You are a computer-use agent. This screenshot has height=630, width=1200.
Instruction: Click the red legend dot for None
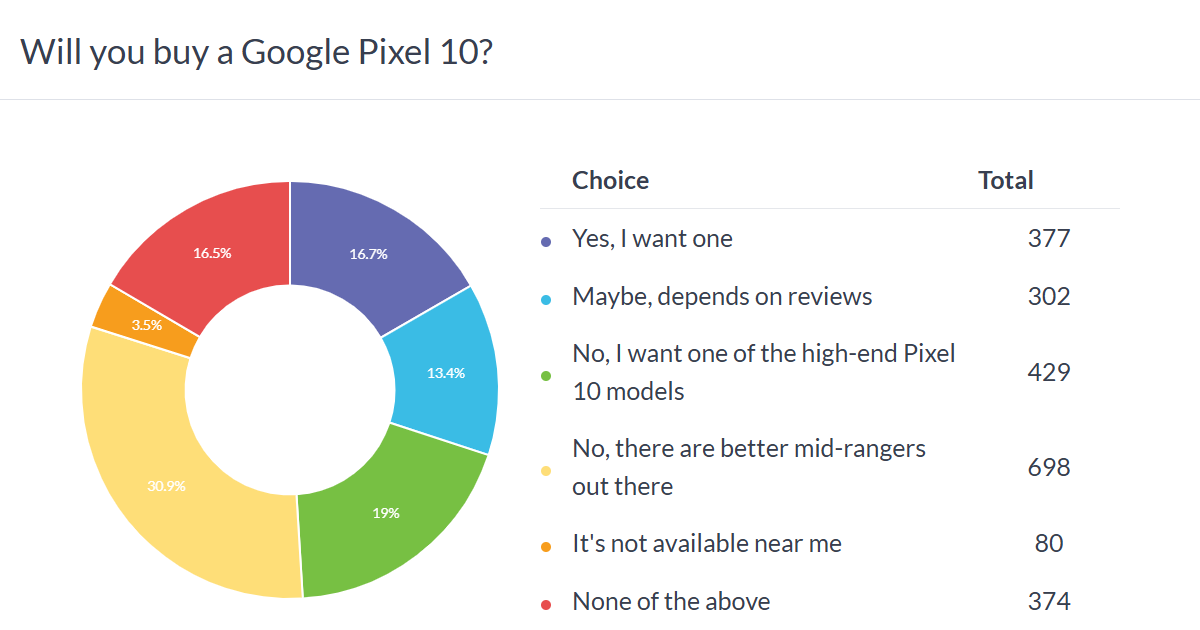coord(545,604)
